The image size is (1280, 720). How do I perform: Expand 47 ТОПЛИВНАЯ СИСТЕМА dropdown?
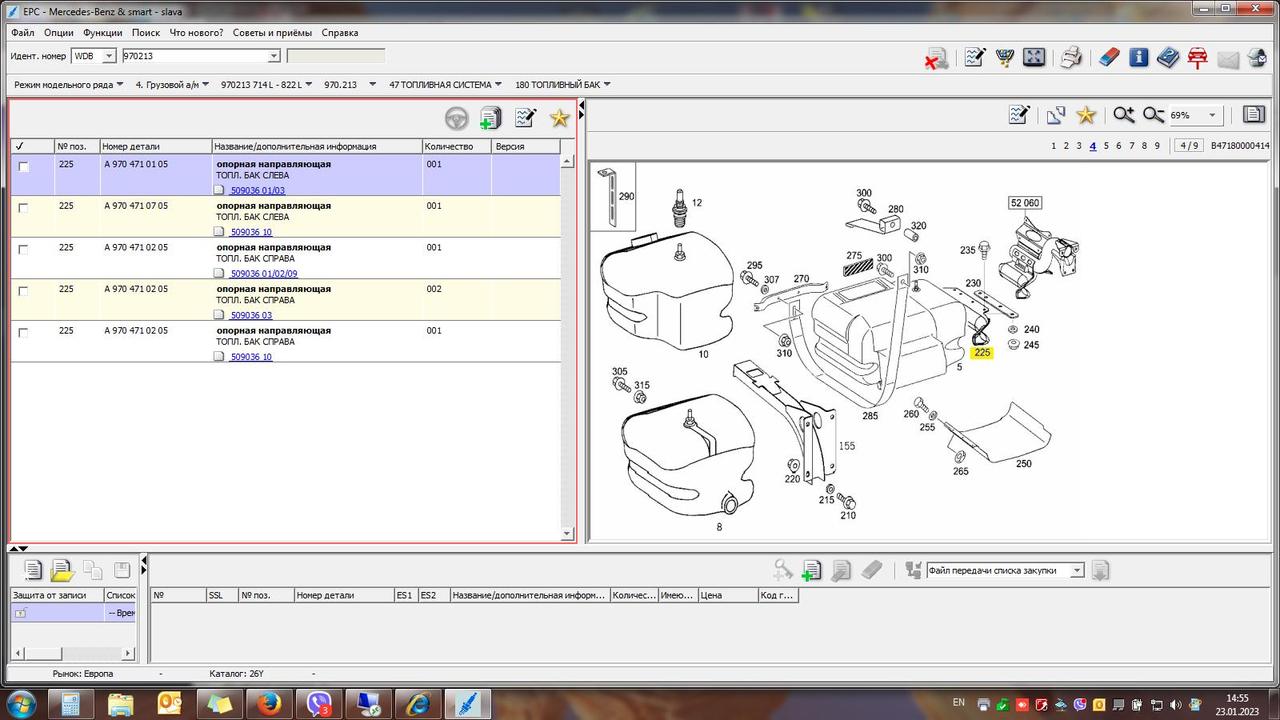click(499, 85)
